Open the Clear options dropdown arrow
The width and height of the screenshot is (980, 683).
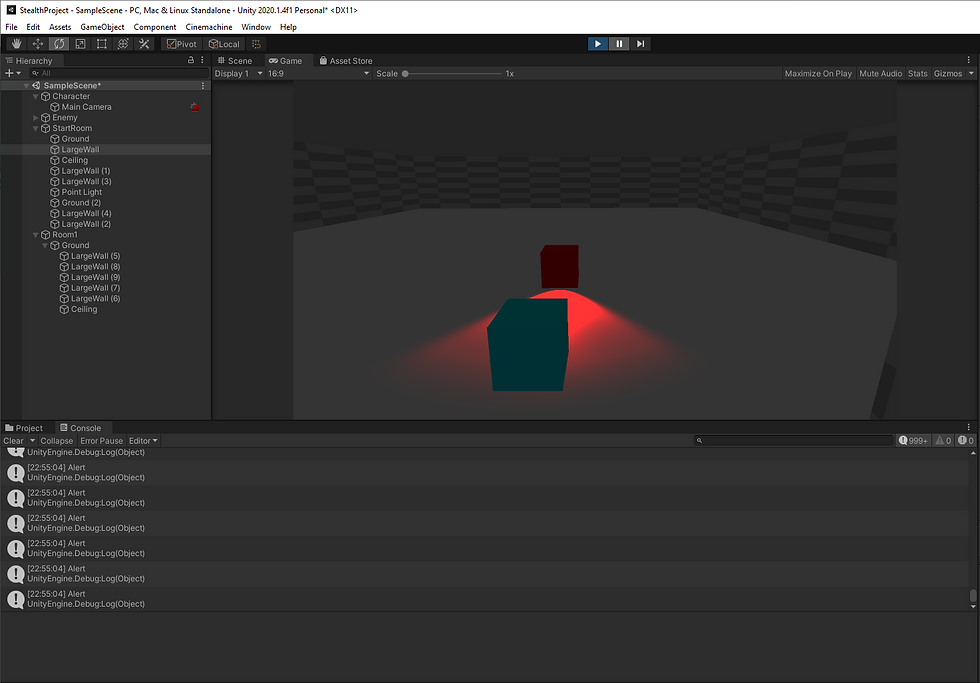(x=32, y=441)
